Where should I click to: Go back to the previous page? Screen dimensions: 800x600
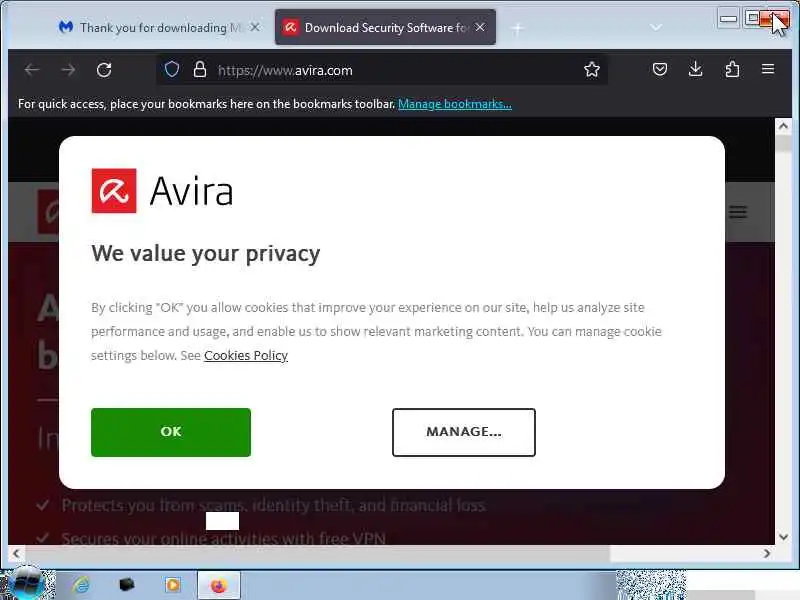point(32,70)
